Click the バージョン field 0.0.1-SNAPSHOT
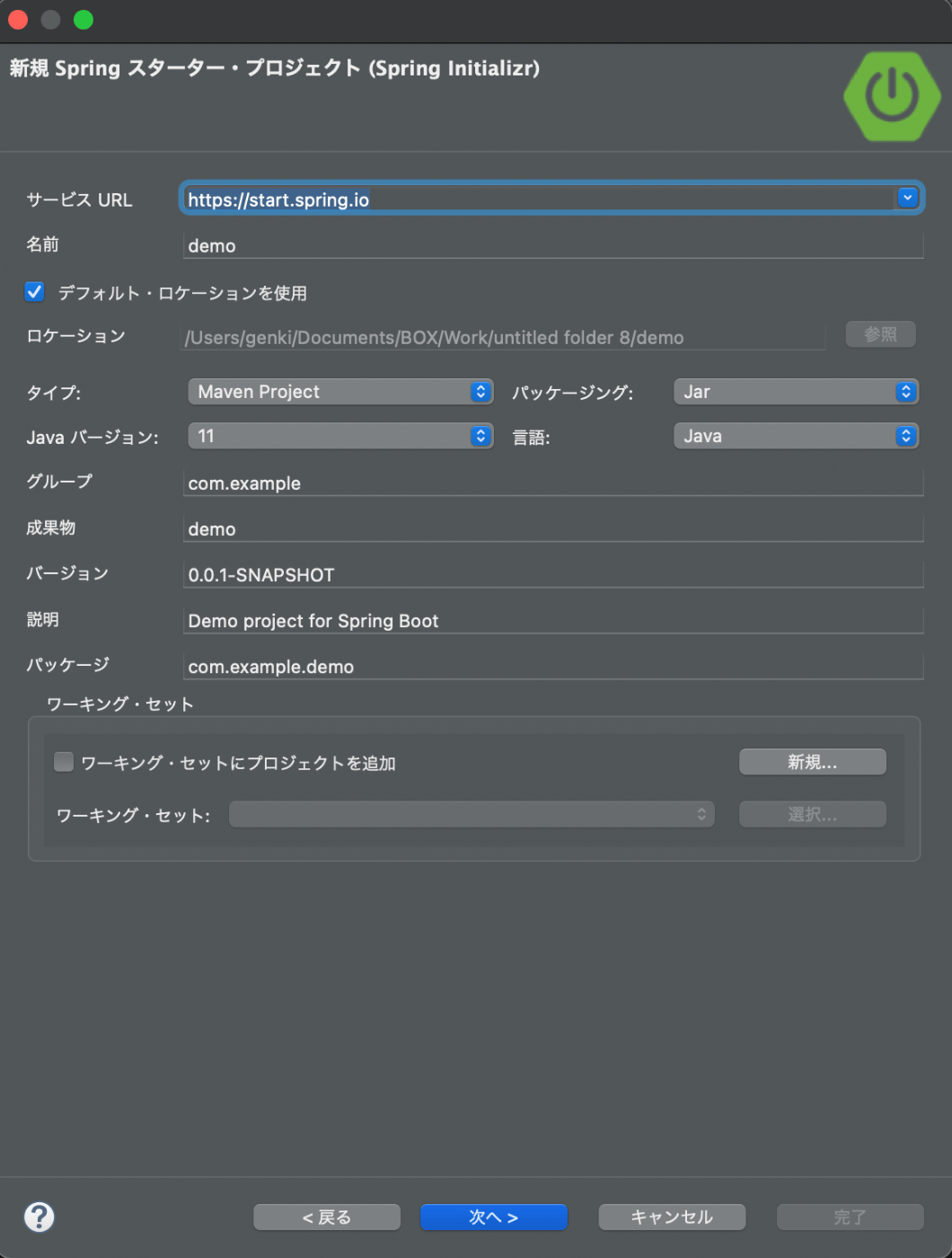This screenshot has height=1258, width=952. pyautogui.click(x=553, y=574)
